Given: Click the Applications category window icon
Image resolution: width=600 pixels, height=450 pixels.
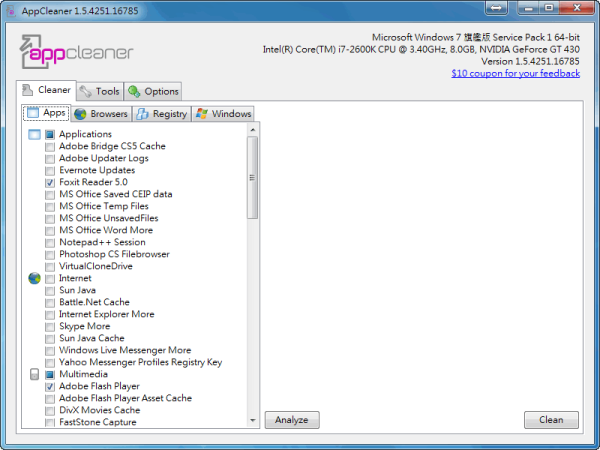Looking at the screenshot, I should 34,134.
